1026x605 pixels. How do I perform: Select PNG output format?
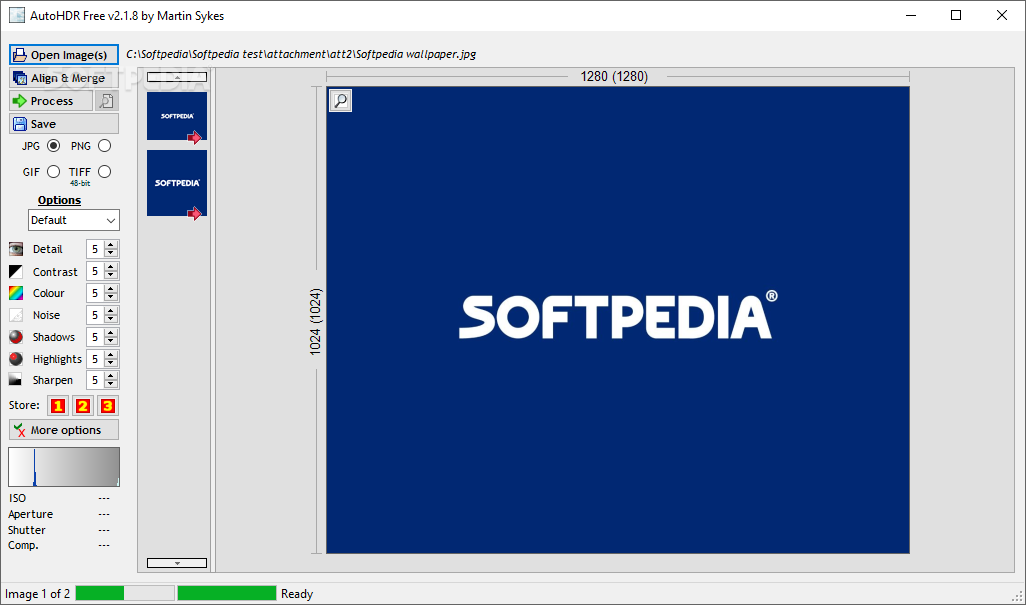(x=105, y=146)
